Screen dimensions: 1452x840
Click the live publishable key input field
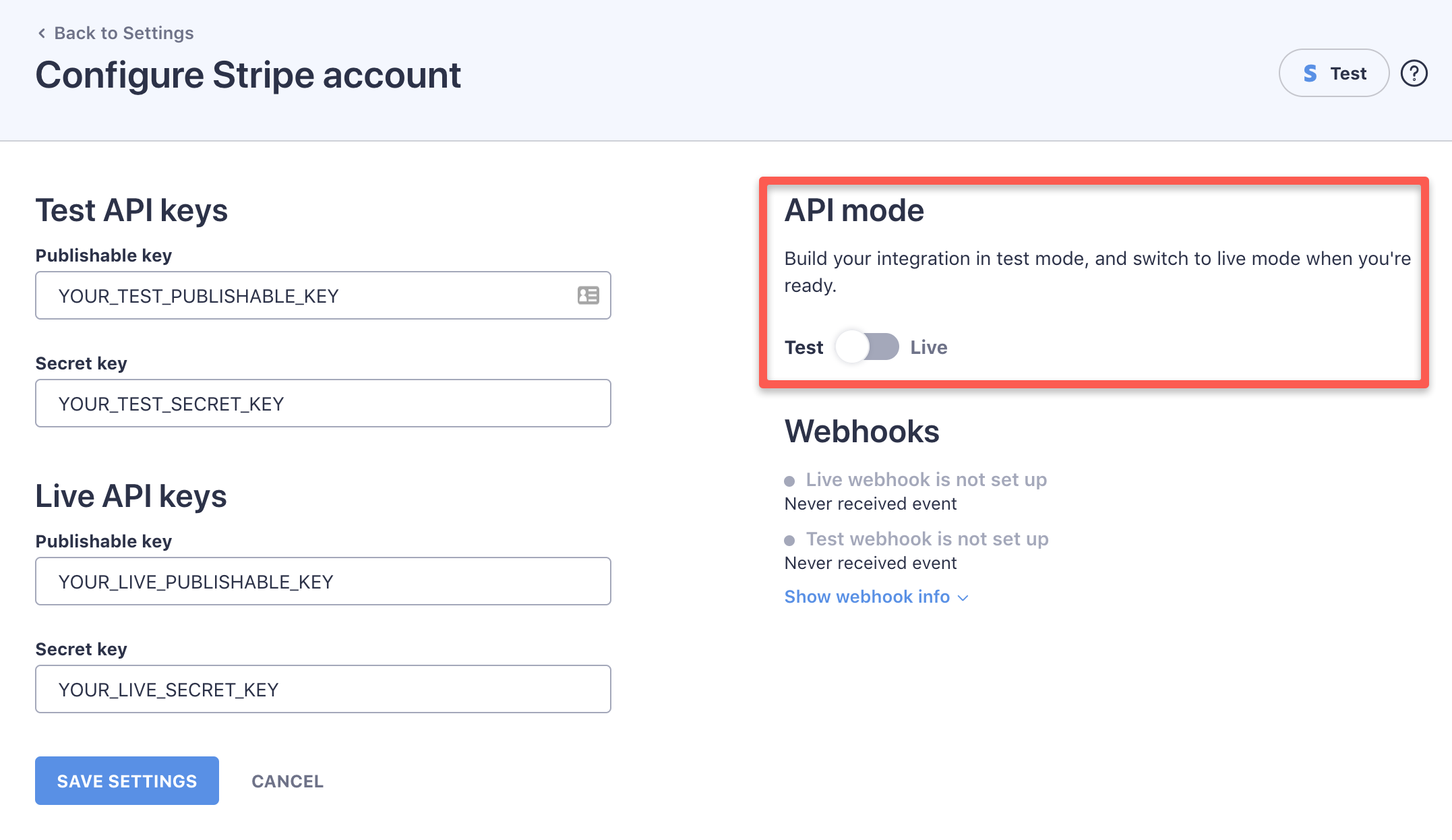[323, 581]
